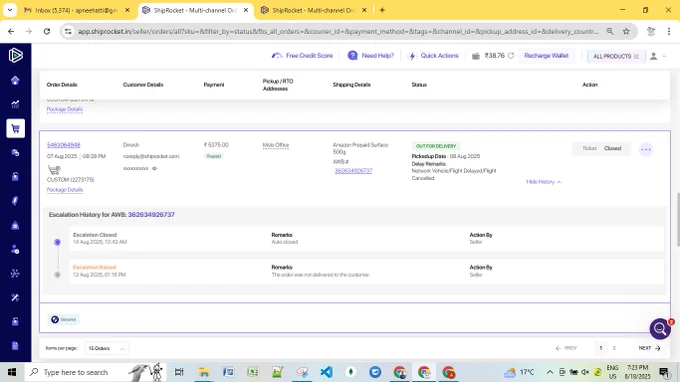Click the browser address bar
The height and width of the screenshot is (382, 680).
[338, 31]
